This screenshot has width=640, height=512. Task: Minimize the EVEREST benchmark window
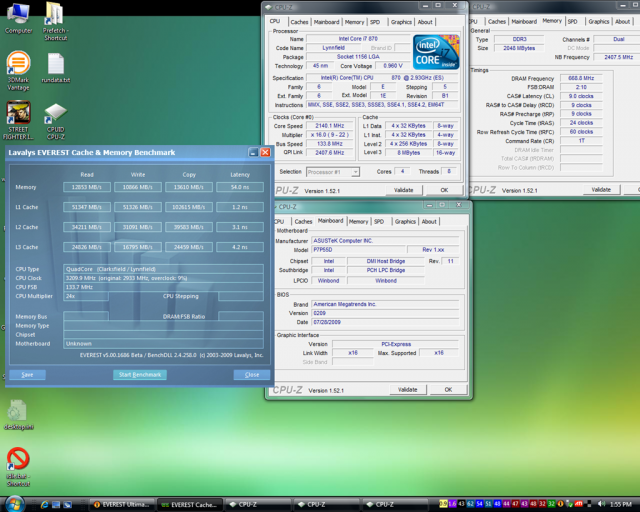pyautogui.click(x=253, y=152)
